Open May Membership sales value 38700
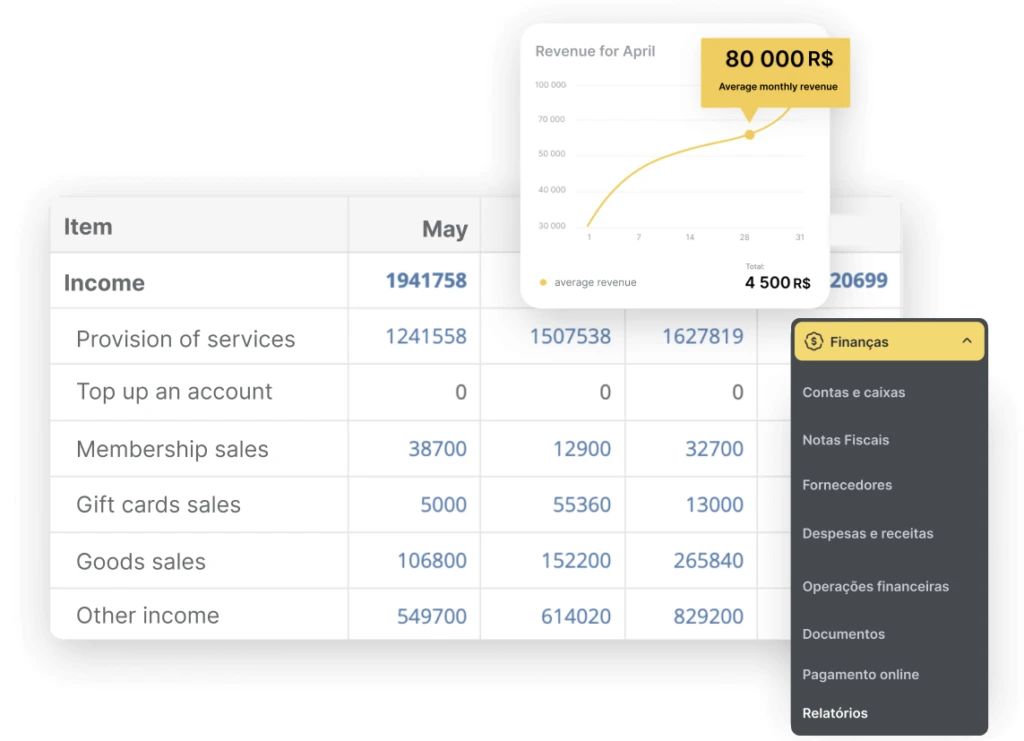Image resolution: width=1024 pixels, height=741 pixels. (437, 449)
